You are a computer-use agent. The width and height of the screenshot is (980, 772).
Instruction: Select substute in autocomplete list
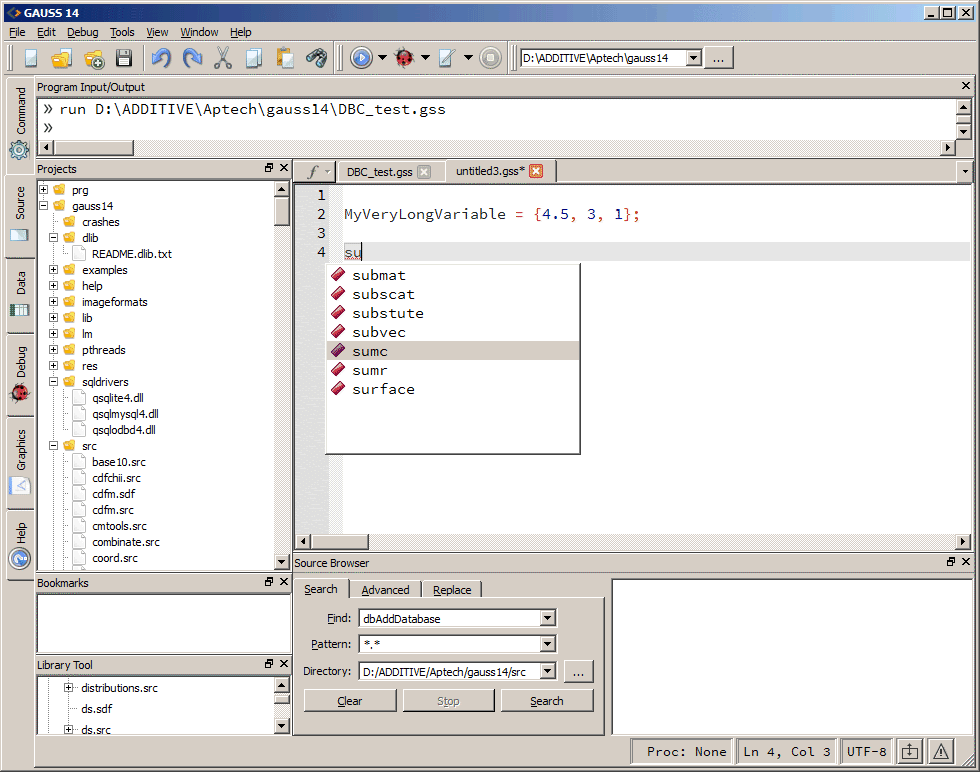(453, 313)
